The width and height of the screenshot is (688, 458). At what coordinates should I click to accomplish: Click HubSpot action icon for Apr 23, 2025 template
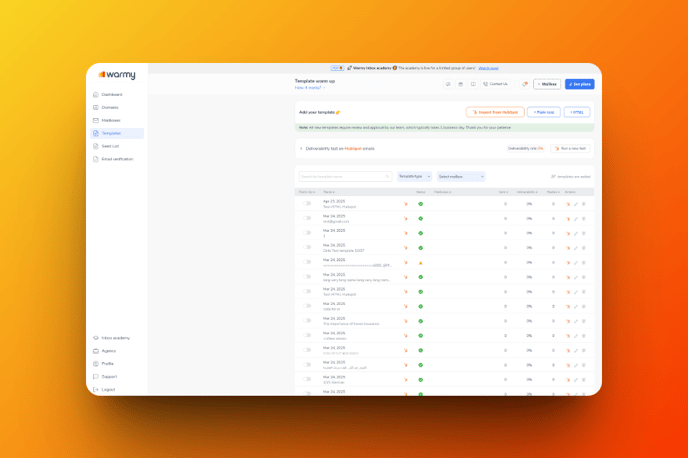[x=568, y=204]
